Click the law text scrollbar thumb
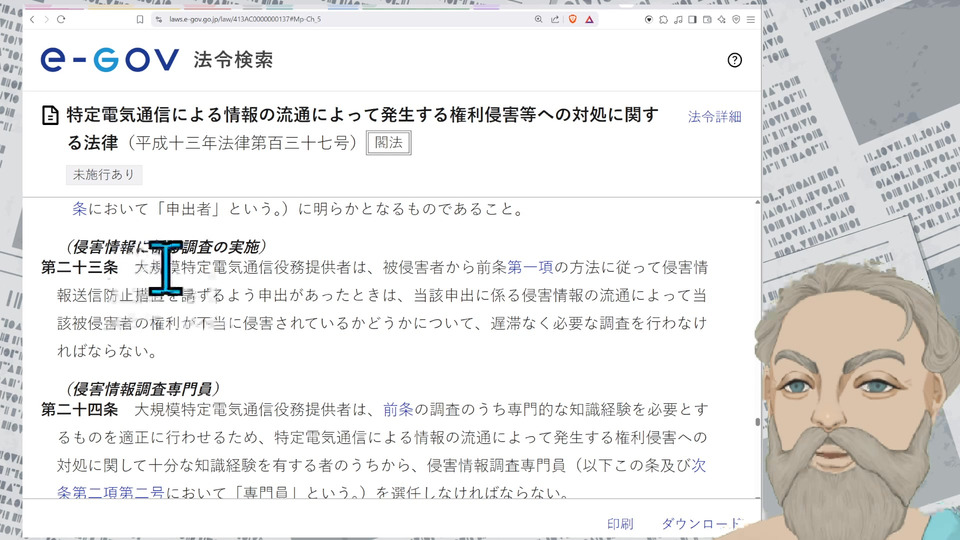Viewport: 960px width, 540px height. 757,422
